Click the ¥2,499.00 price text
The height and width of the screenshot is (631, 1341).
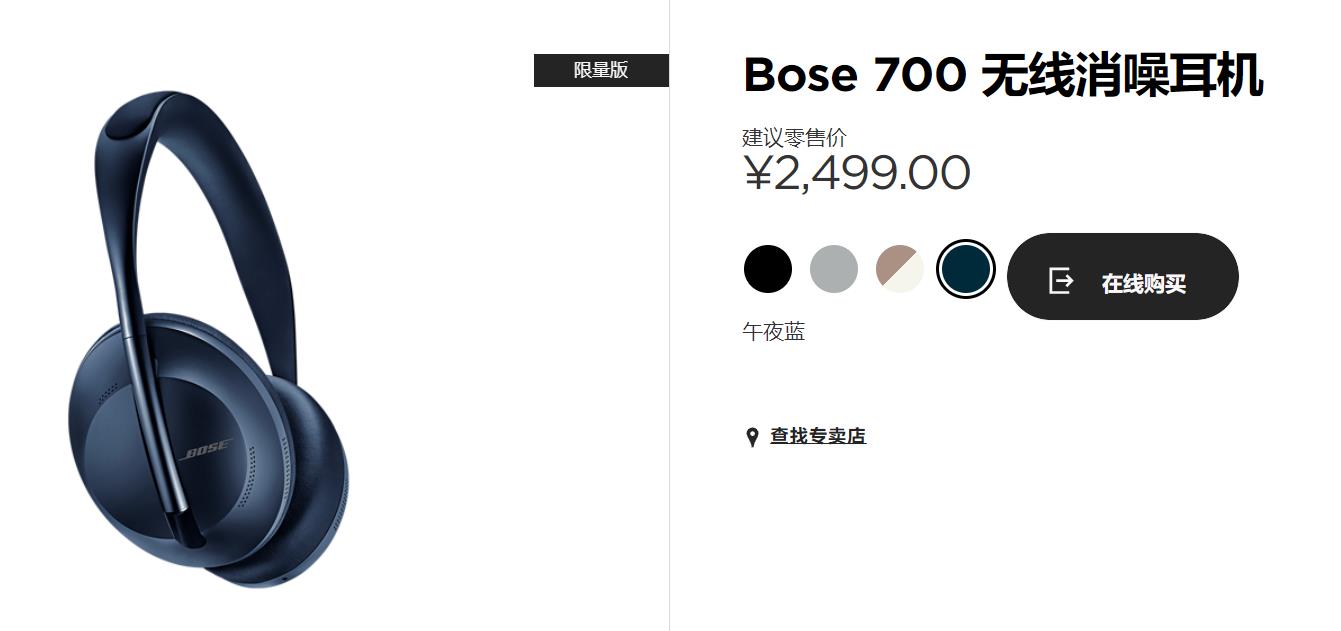click(x=856, y=173)
